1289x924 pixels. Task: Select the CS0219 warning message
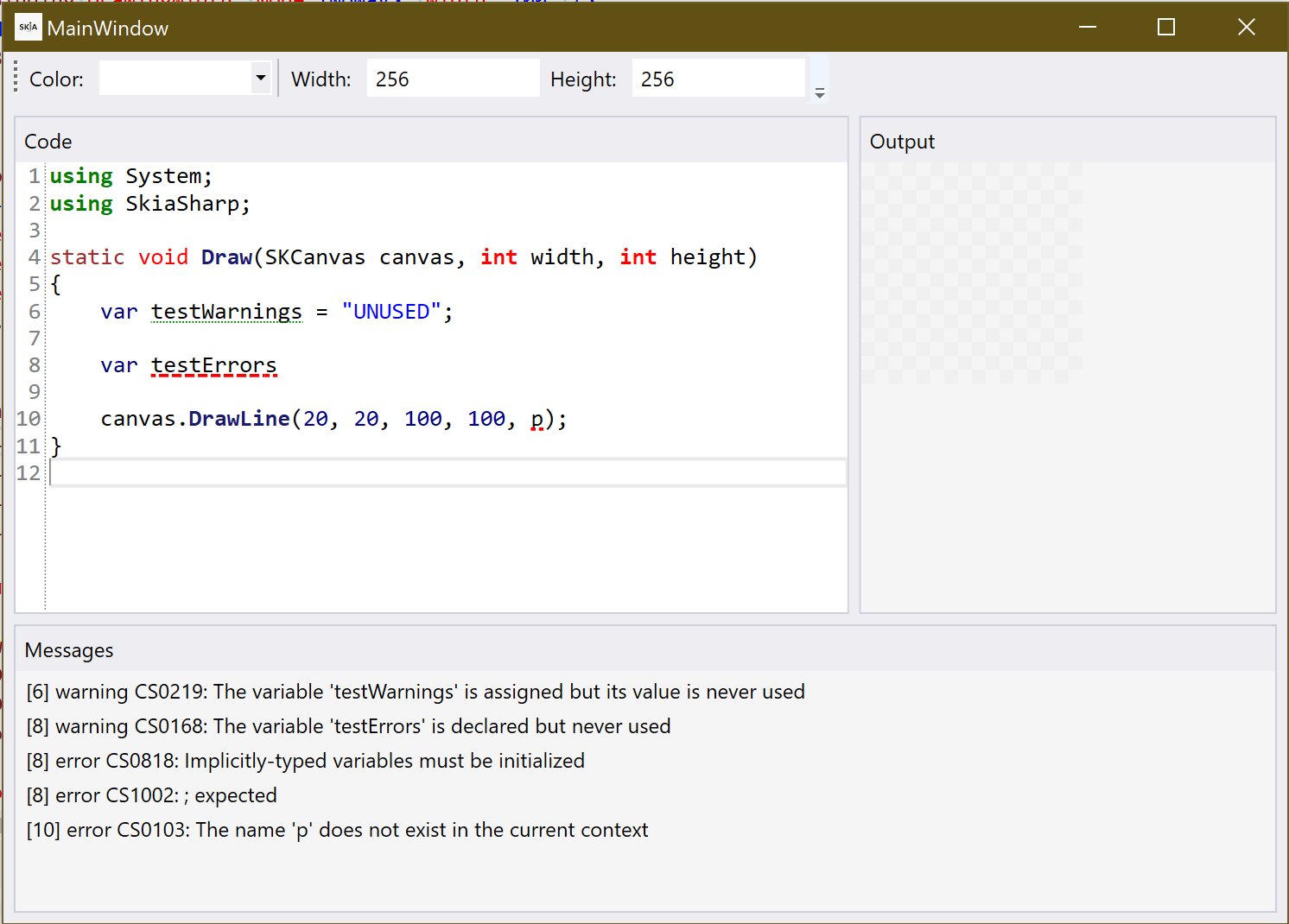point(416,692)
